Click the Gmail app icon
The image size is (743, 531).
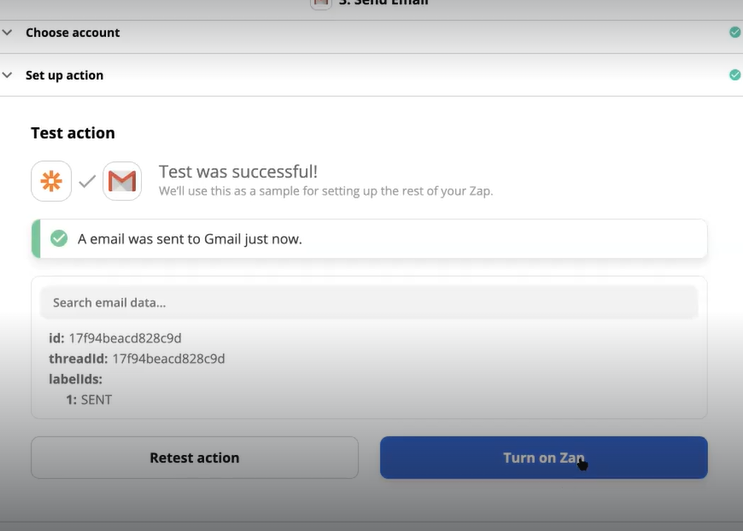point(122,181)
